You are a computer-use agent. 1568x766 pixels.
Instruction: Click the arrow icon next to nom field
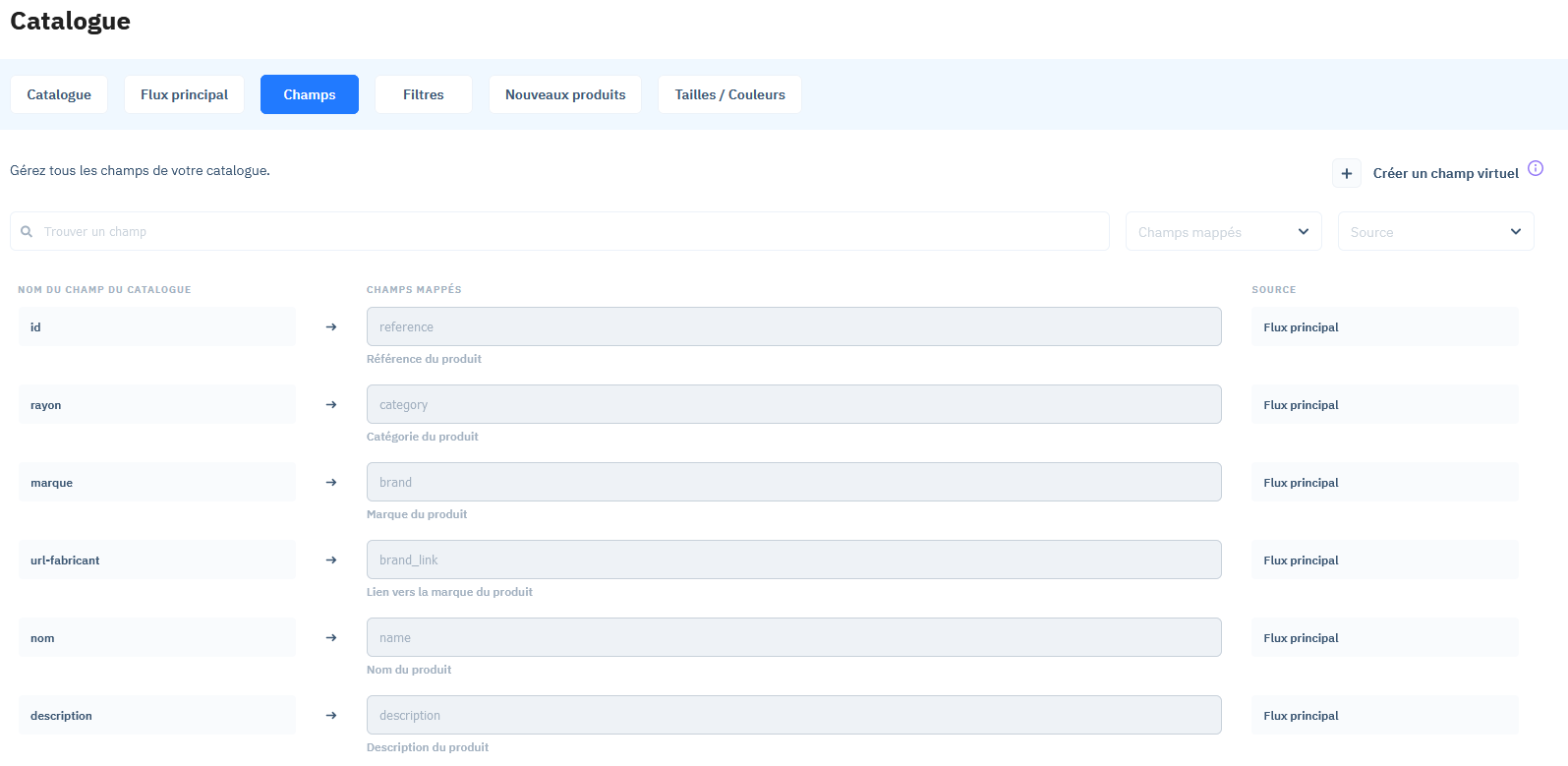(331, 637)
